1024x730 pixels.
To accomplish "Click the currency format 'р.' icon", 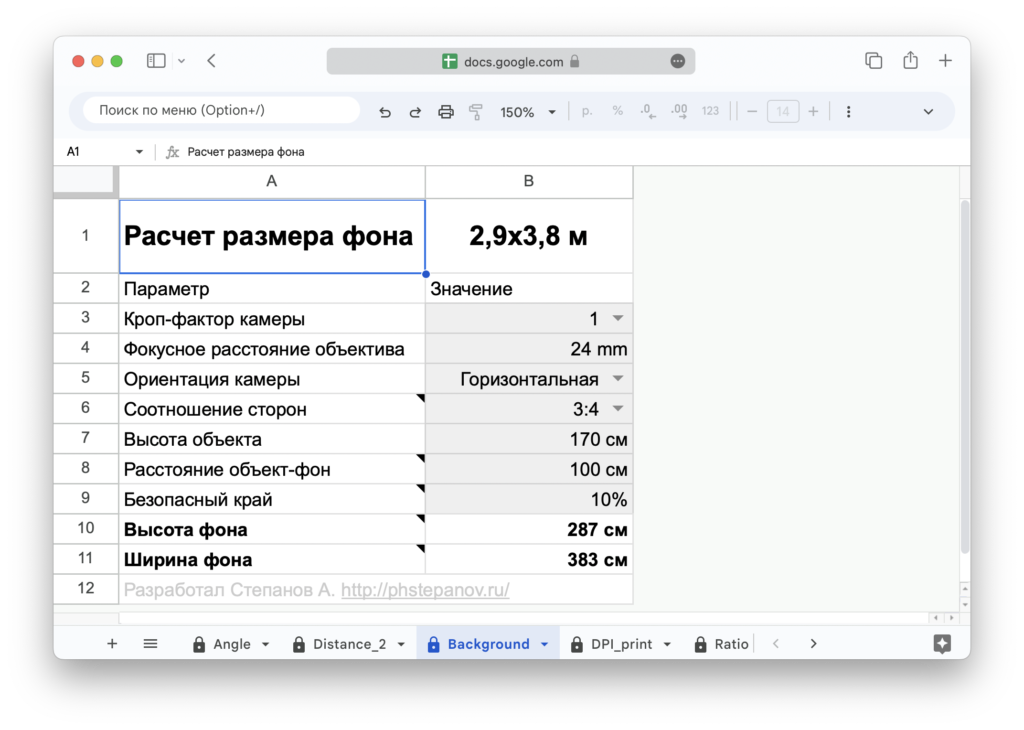I will (x=587, y=112).
